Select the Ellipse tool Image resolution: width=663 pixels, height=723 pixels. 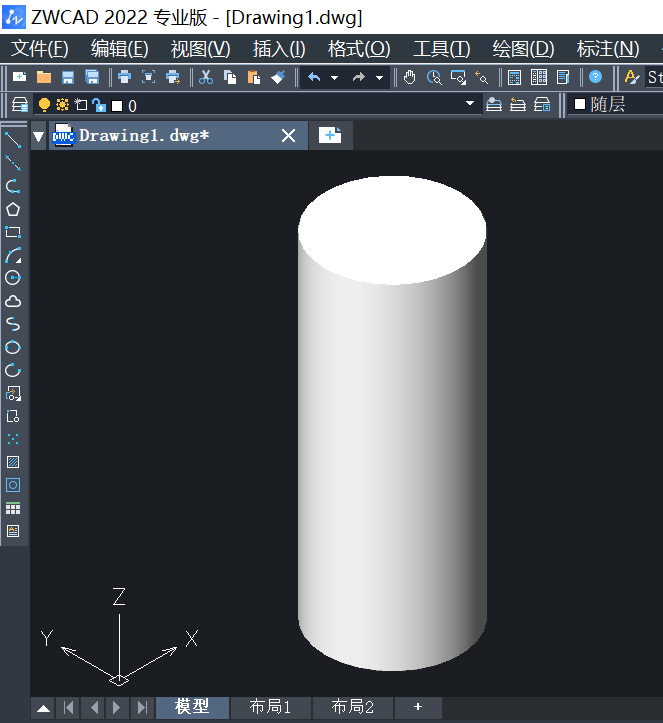click(13, 347)
